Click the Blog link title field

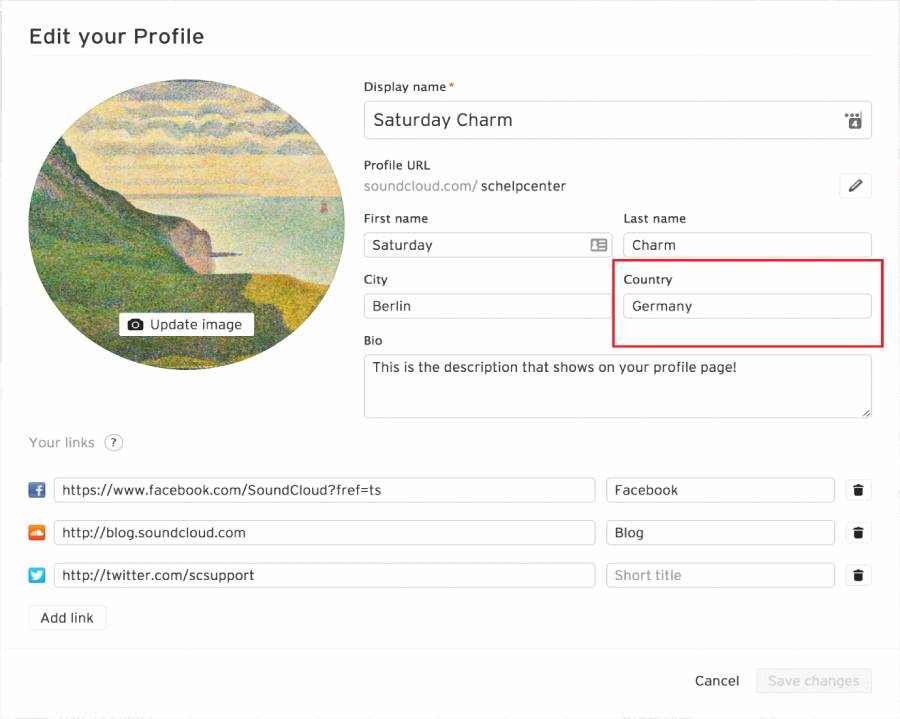[x=720, y=533]
